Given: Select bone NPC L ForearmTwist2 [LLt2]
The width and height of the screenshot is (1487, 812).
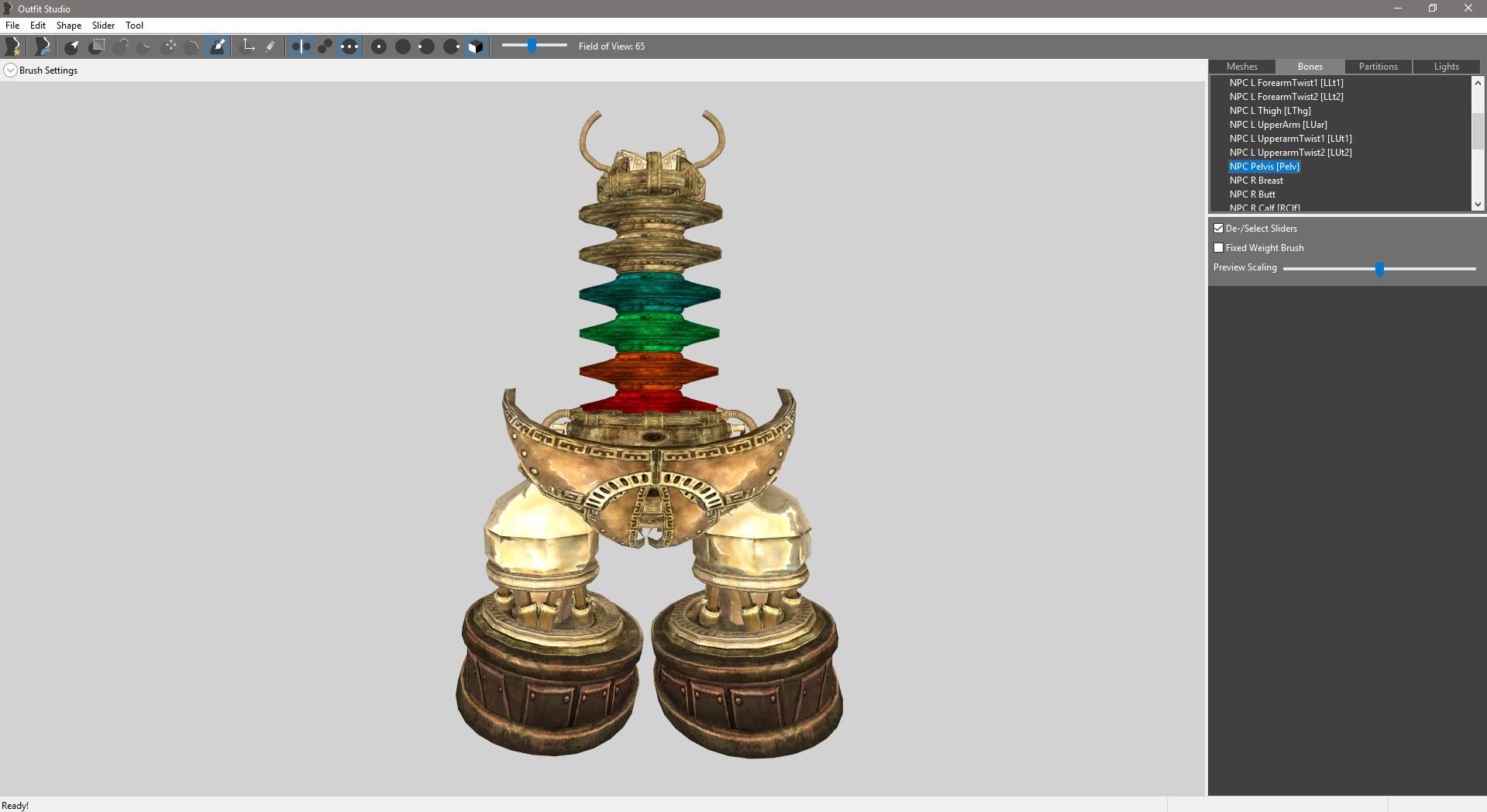Looking at the screenshot, I should [1286, 97].
